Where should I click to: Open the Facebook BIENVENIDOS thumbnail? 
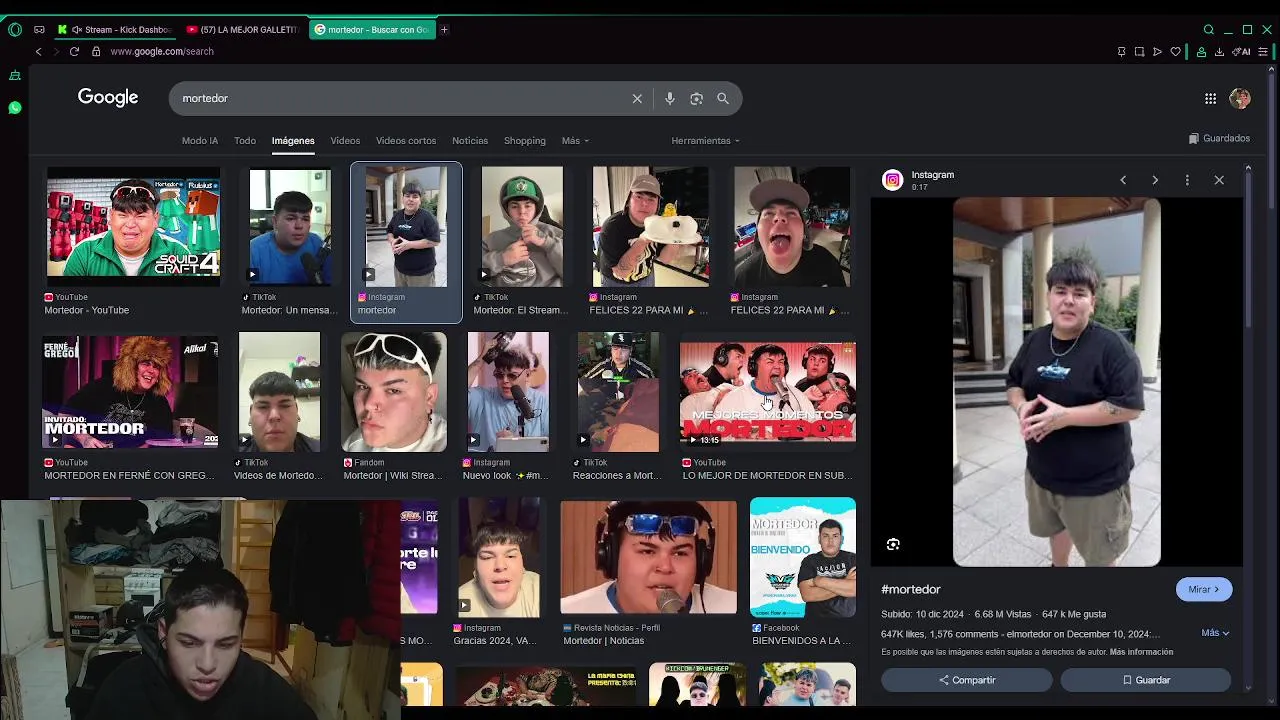coord(803,557)
